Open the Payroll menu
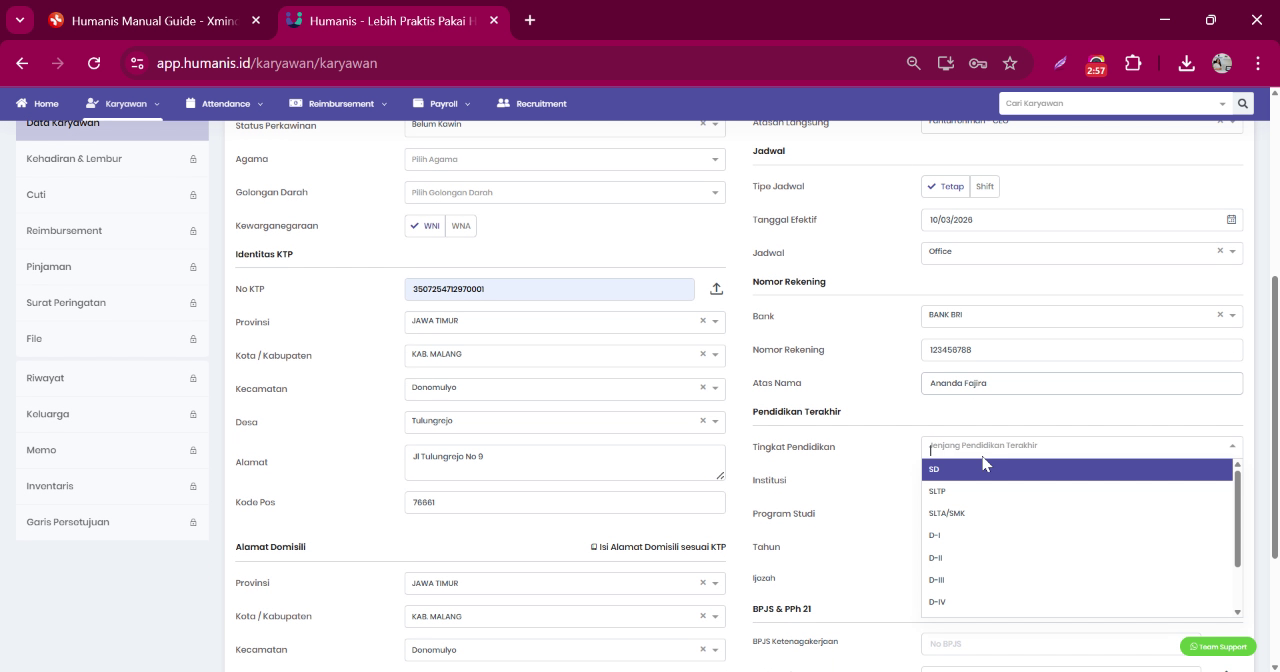Image resolution: width=1280 pixels, height=672 pixels. pyautogui.click(x=442, y=104)
